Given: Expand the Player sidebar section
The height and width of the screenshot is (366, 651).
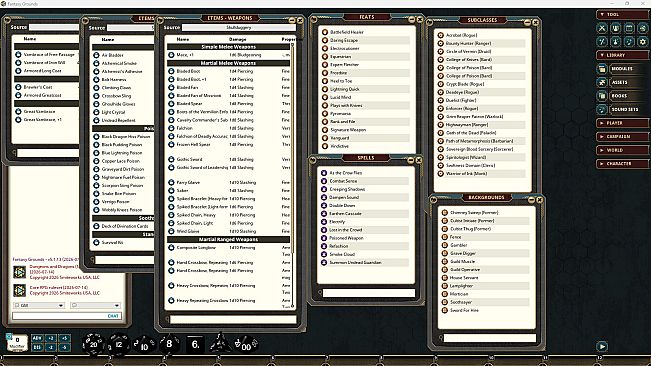Looking at the screenshot, I should [x=622, y=123].
